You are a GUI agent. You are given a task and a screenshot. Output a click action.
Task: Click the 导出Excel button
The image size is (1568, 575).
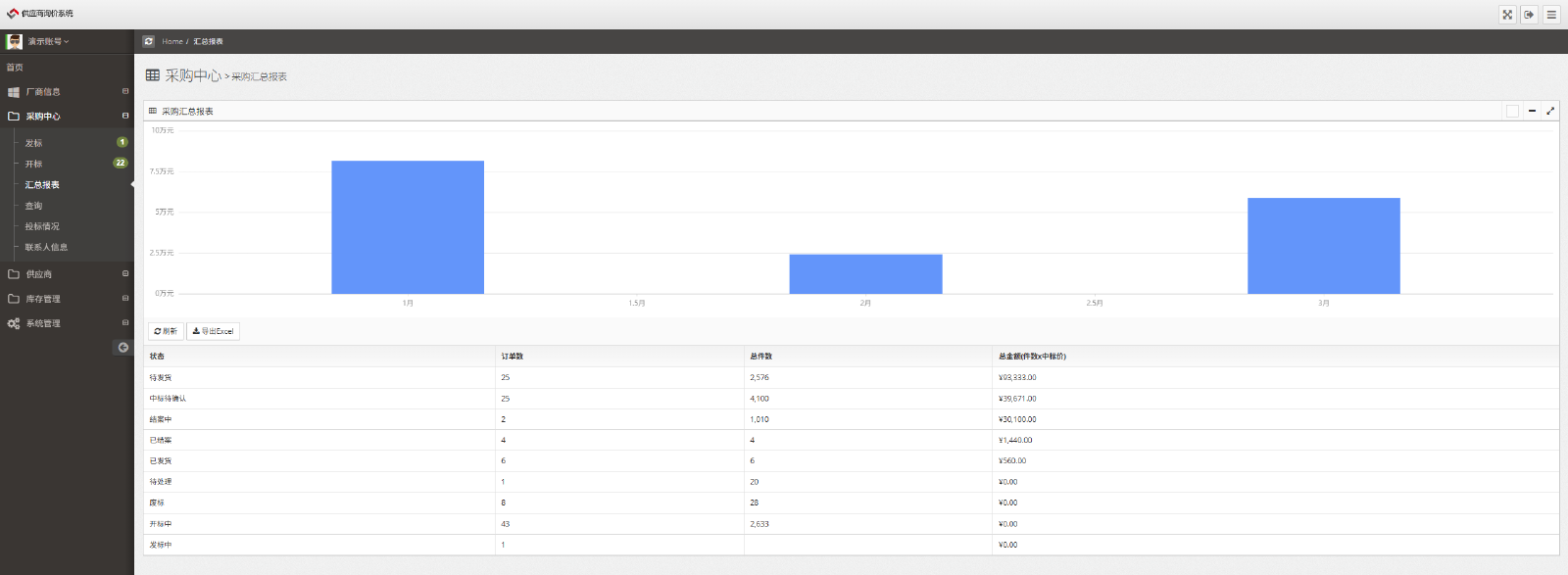click(213, 331)
